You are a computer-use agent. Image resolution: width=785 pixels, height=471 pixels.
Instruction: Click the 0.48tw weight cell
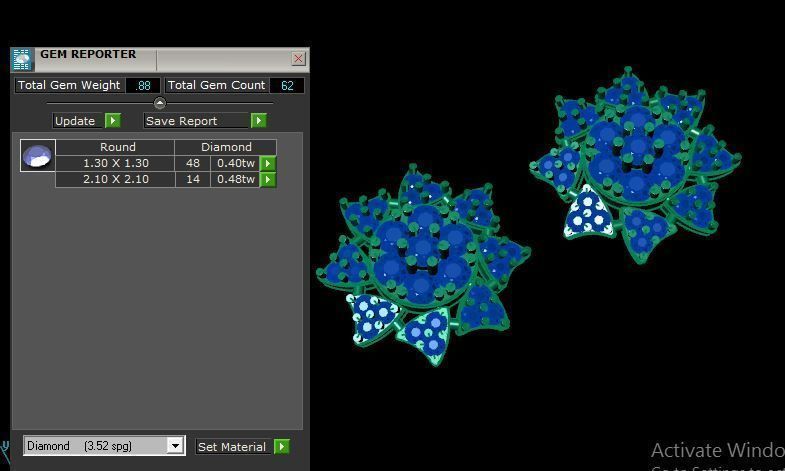(x=235, y=179)
